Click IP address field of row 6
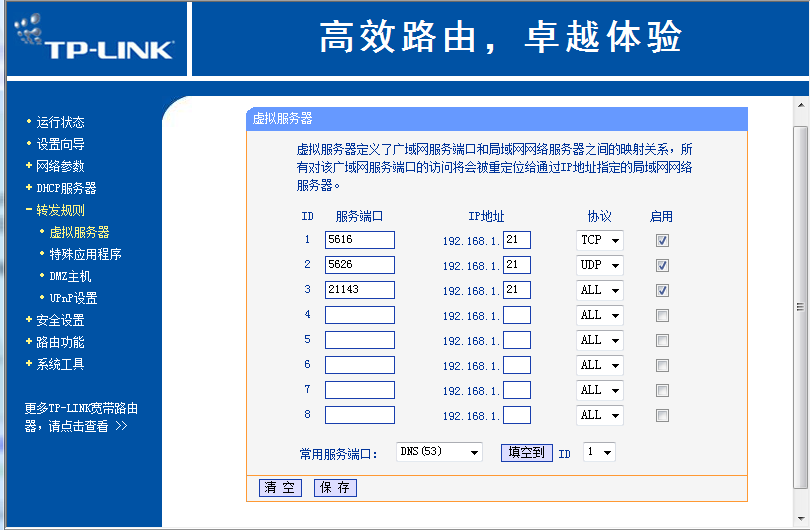The width and height of the screenshot is (810, 530). point(517,365)
